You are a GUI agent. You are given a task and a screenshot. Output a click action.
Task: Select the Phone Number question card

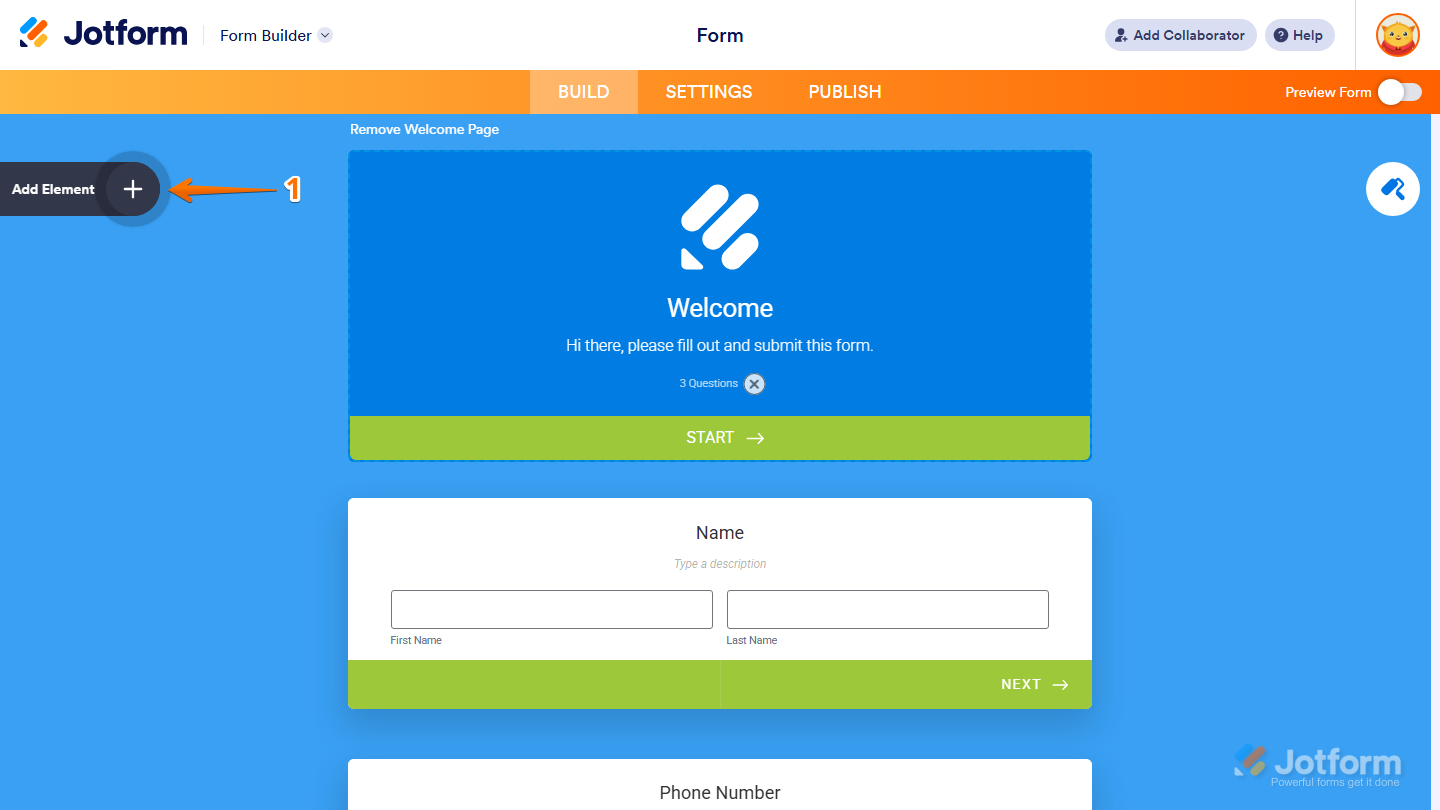(x=720, y=792)
